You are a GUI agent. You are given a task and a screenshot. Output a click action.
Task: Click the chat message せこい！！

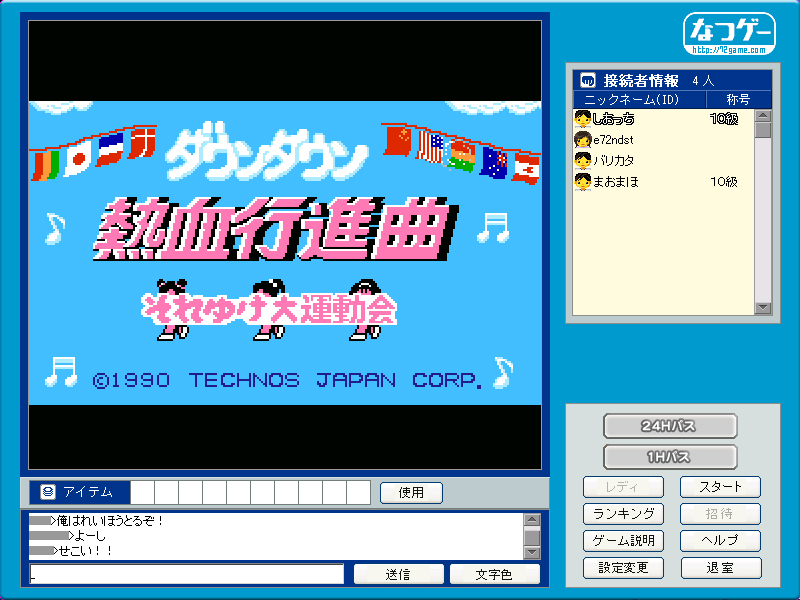(x=85, y=551)
